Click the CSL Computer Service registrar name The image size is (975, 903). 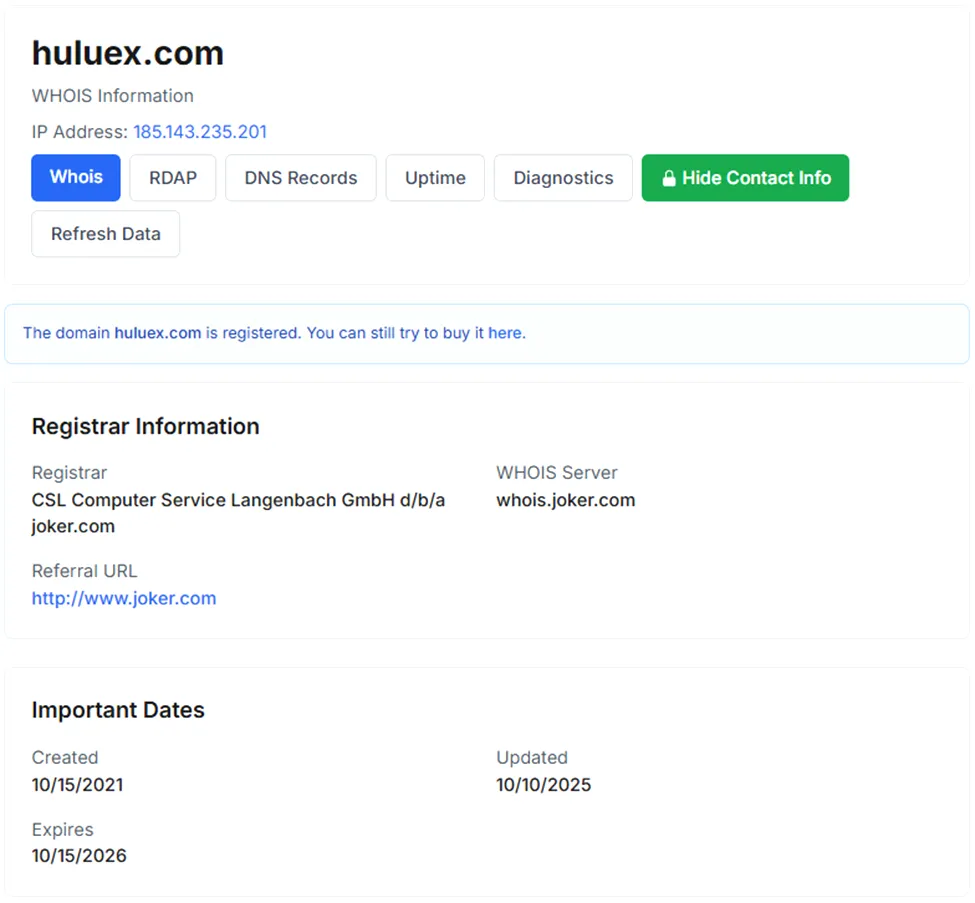pos(239,513)
